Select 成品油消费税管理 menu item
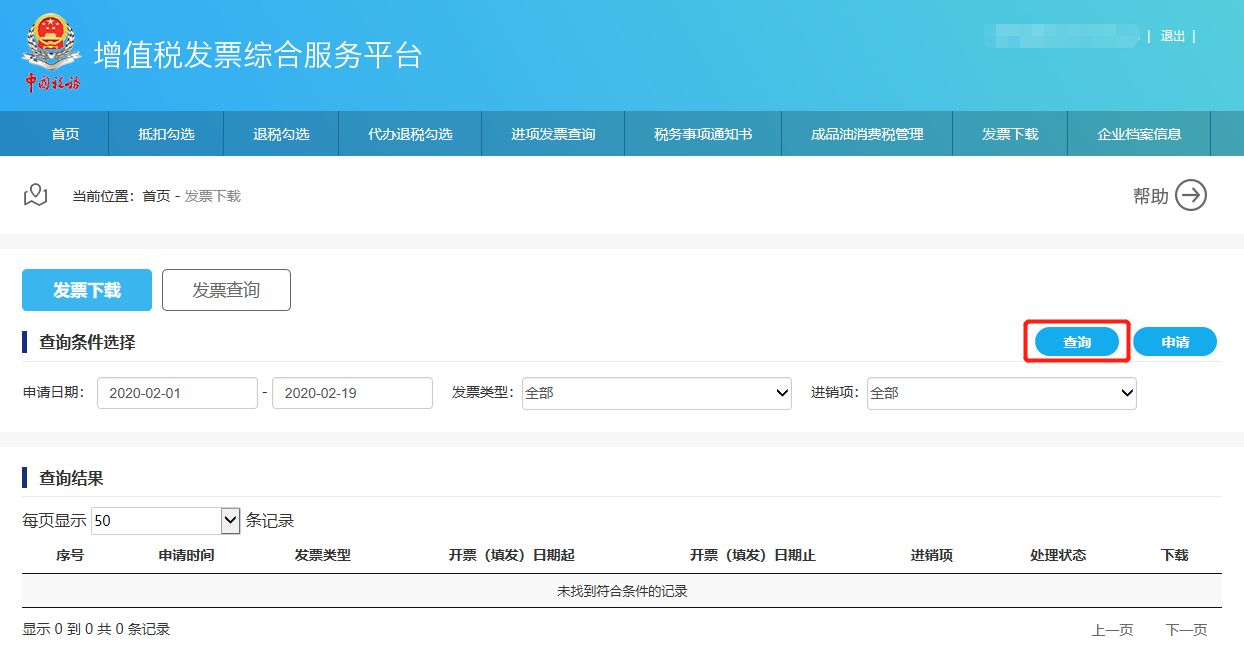This screenshot has height=665, width=1244. tap(867, 134)
